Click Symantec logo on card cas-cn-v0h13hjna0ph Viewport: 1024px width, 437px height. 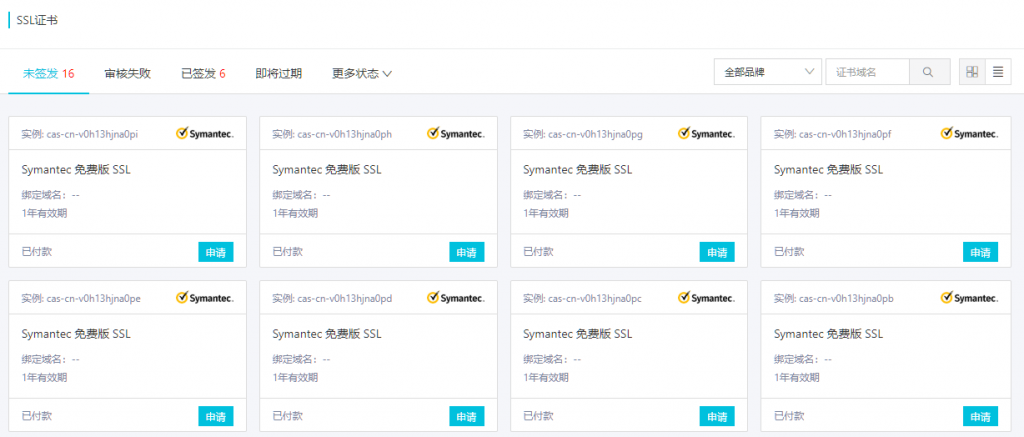coord(455,134)
